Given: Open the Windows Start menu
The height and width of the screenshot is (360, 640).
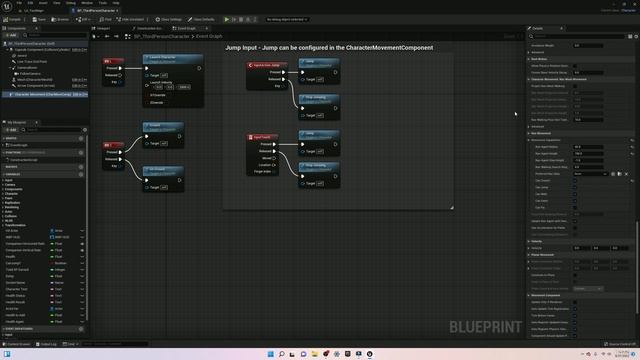Looking at the screenshot, I should (x=270, y=354).
